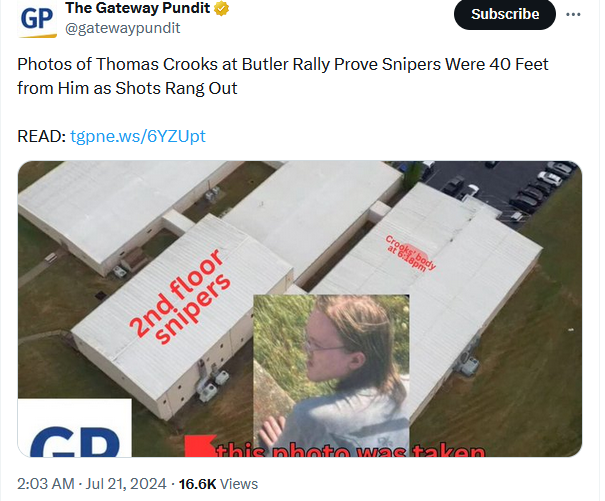Screen dimensions: 605x501
Task: Open the three-dot more options menu
Action: click(573, 15)
